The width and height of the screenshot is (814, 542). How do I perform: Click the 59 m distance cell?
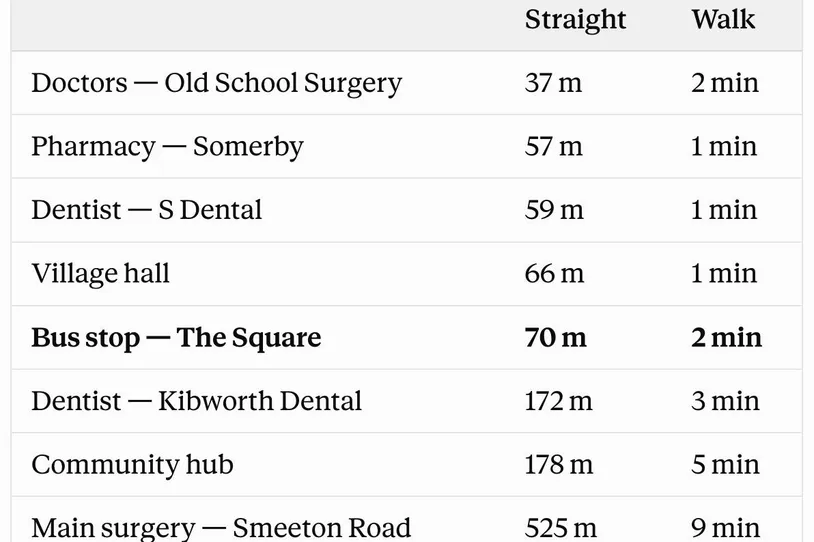pos(554,210)
